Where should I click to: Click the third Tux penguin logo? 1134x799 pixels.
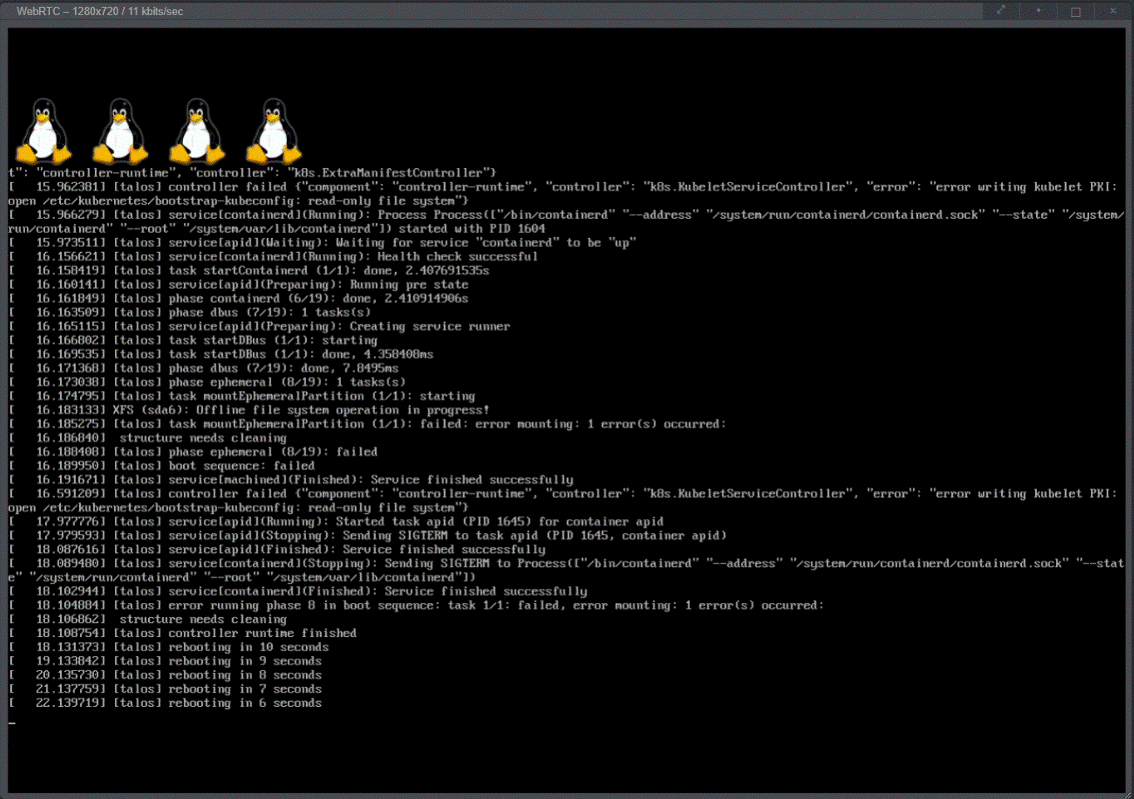click(x=196, y=130)
